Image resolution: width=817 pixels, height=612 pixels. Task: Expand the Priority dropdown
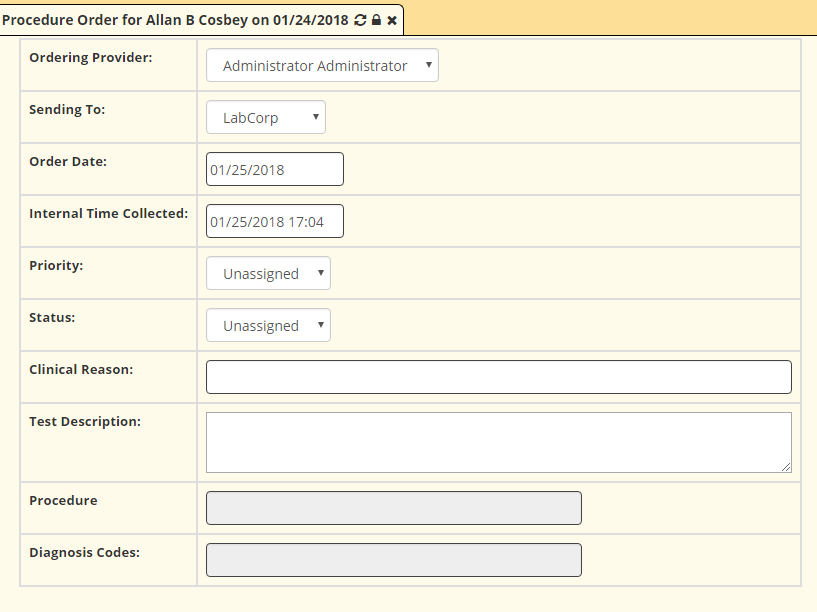click(268, 273)
